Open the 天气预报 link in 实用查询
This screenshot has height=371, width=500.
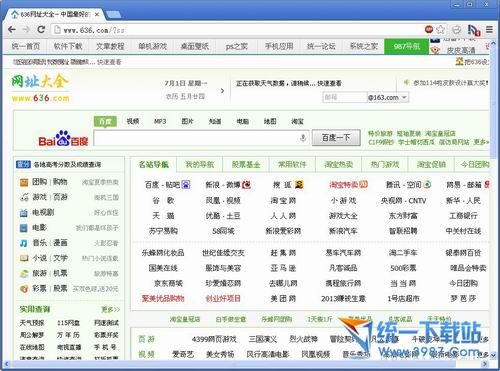click(32, 323)
